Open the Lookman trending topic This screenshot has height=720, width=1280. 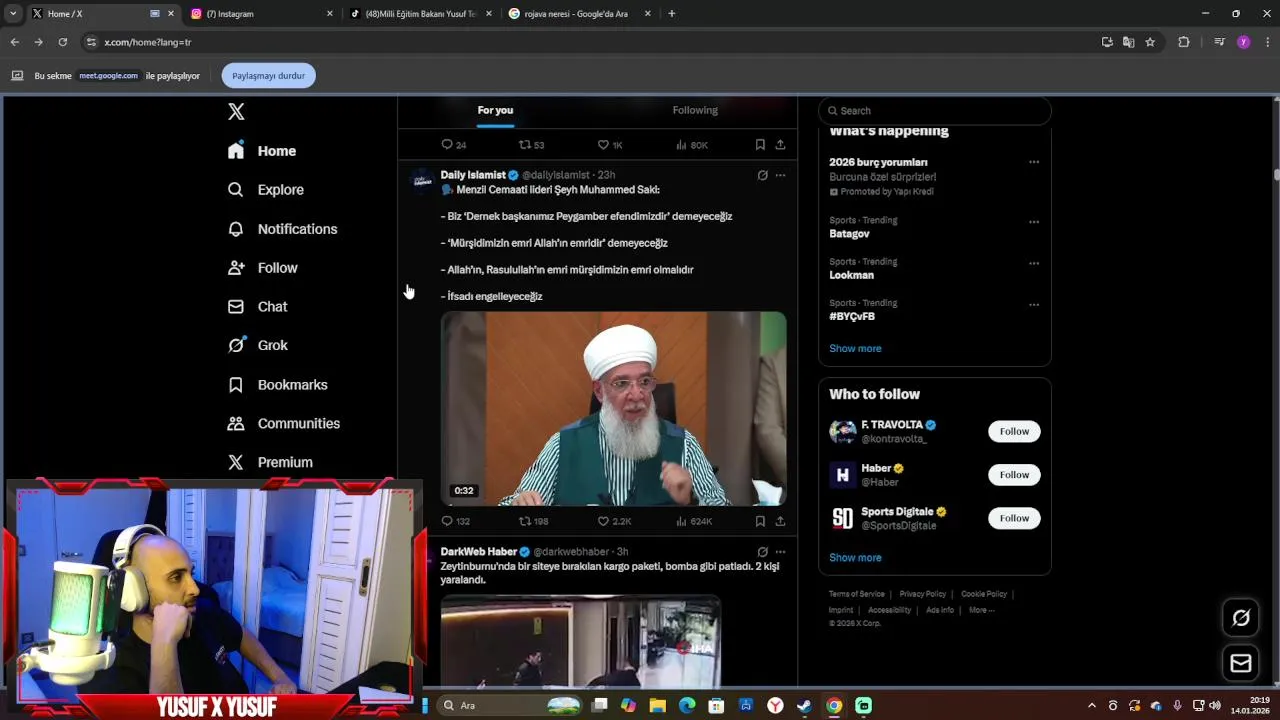click(x=851, y=275)
